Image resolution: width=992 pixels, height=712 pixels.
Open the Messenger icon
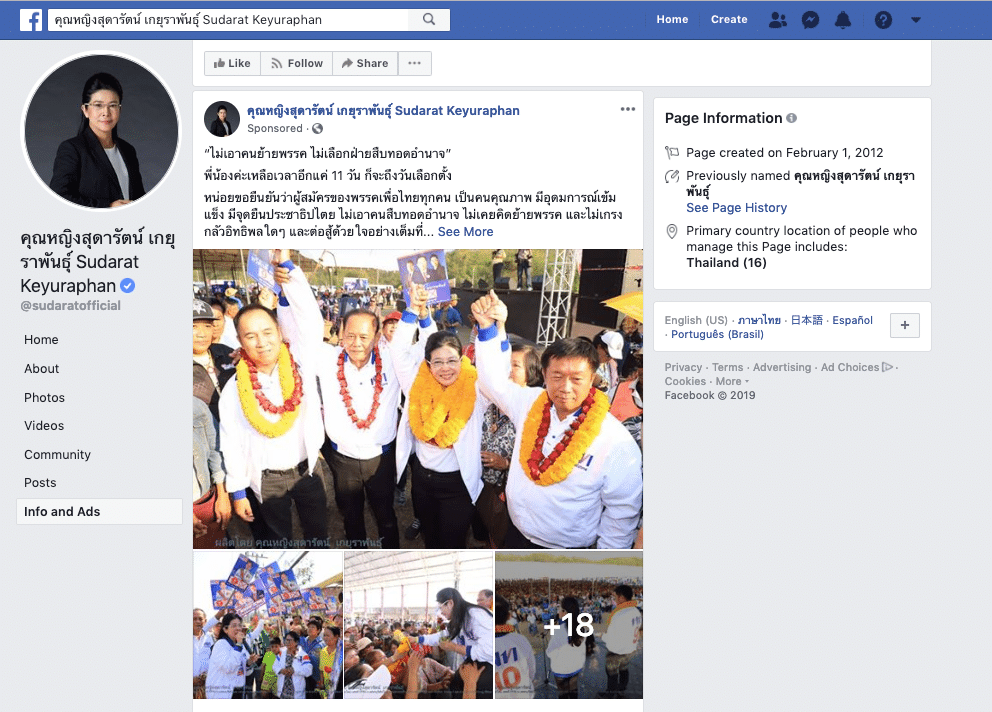point(811,20)
